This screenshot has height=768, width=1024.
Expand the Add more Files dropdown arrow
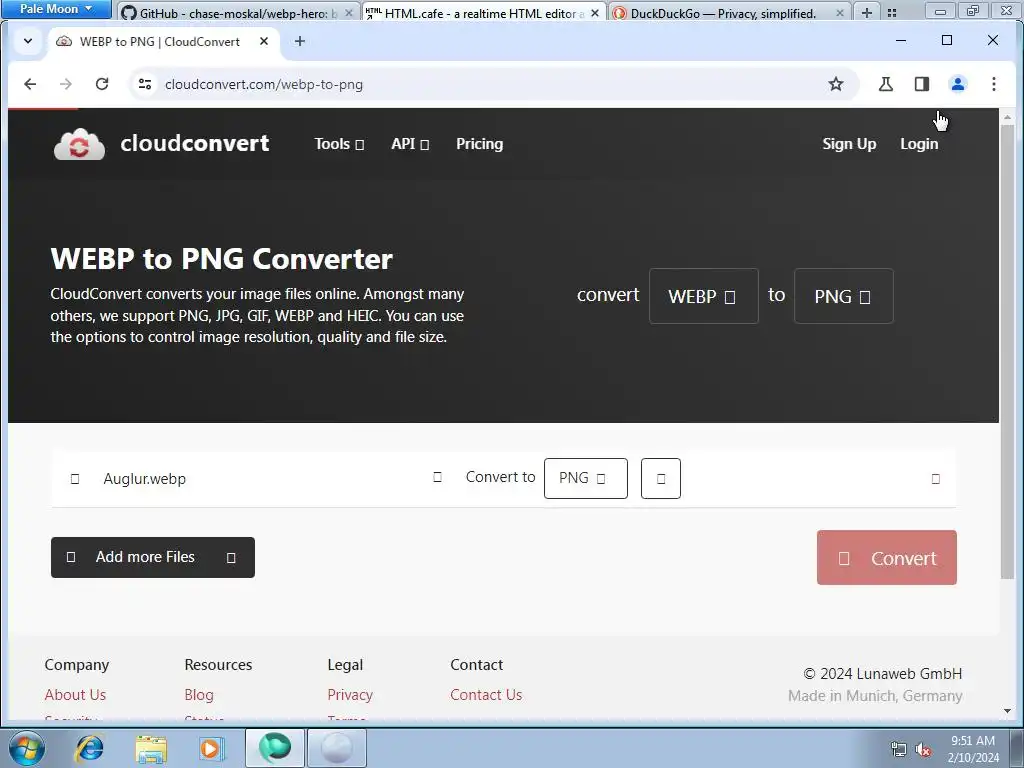pyautogui.click(x=231, y=558)
